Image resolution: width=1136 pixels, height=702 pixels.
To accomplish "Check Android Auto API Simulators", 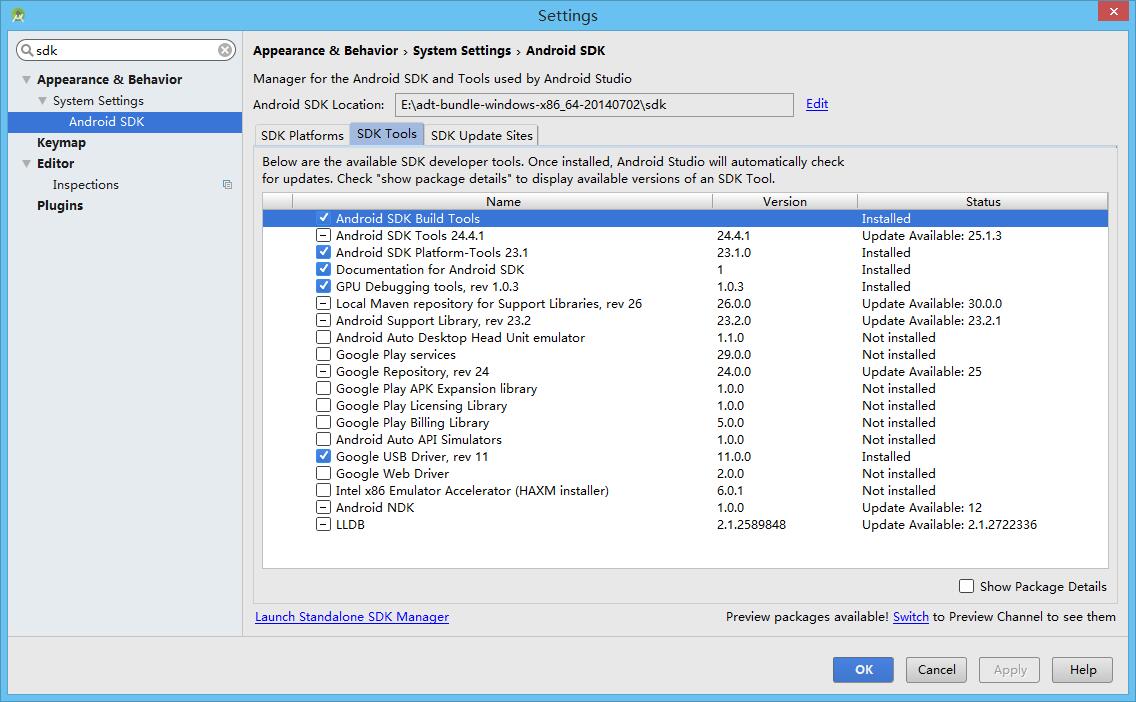I will coord(323,440).
